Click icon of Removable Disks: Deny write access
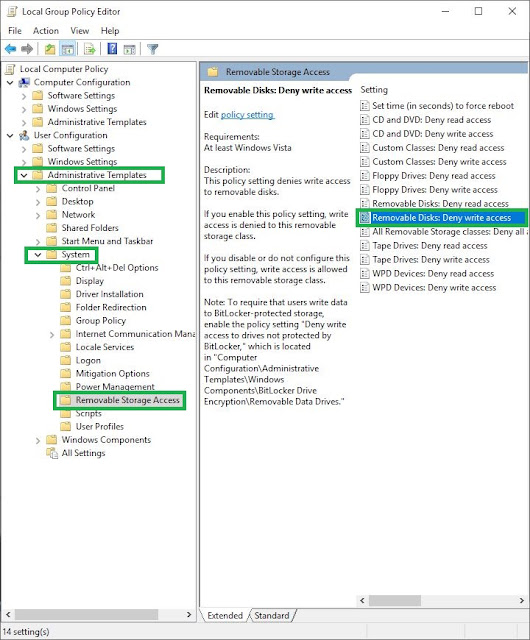 365,218
